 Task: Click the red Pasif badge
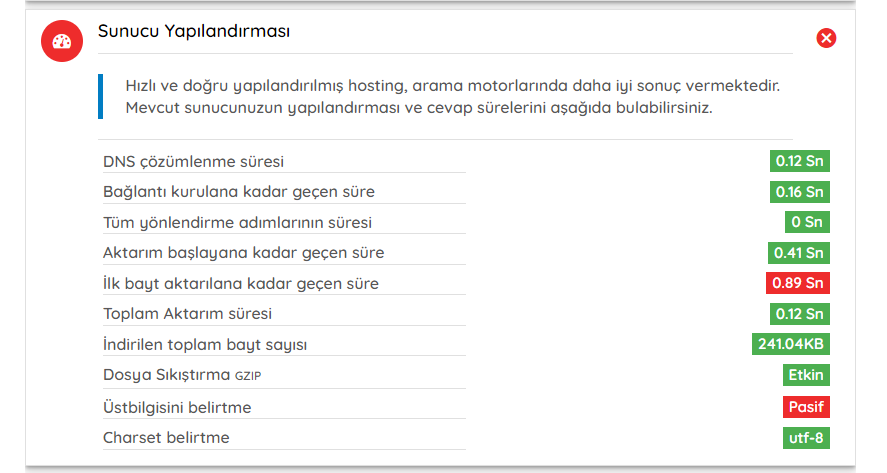click(806, 407)
